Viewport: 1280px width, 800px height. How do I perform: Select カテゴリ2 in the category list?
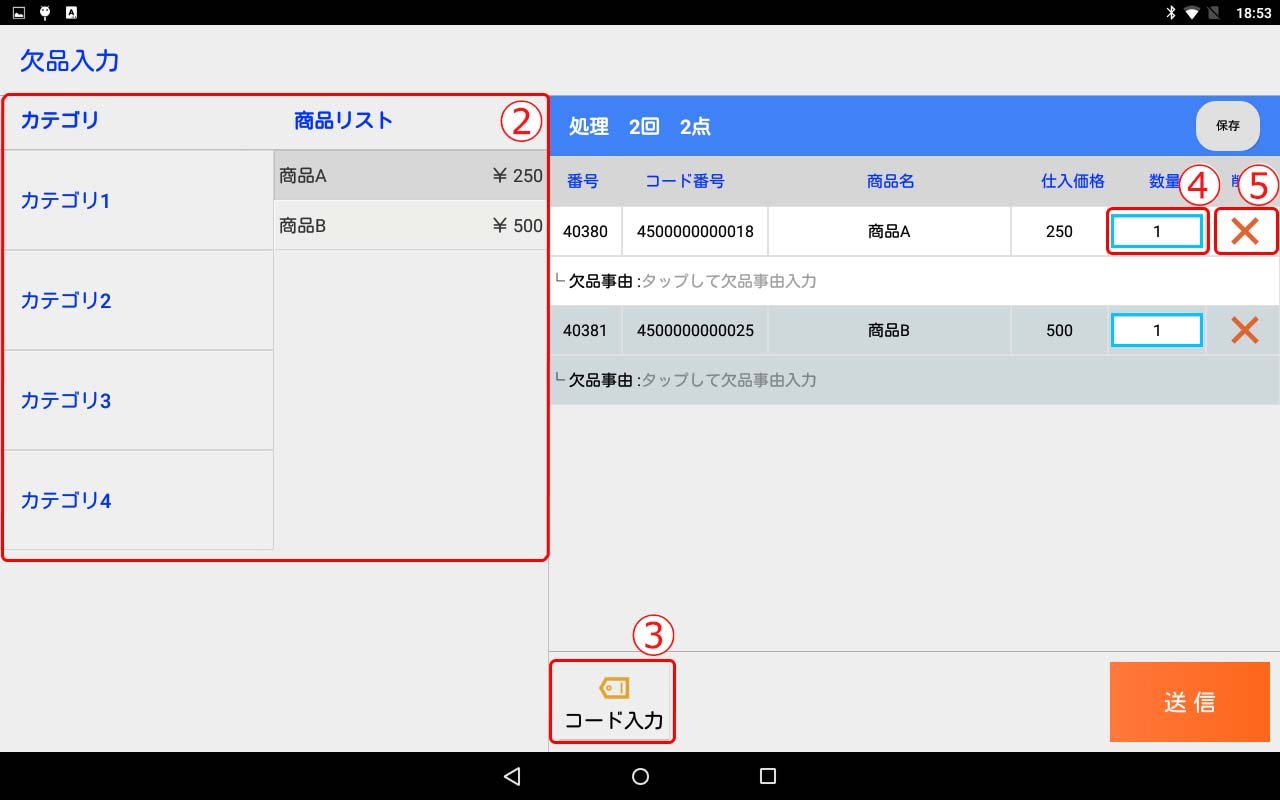click(138, 300)
